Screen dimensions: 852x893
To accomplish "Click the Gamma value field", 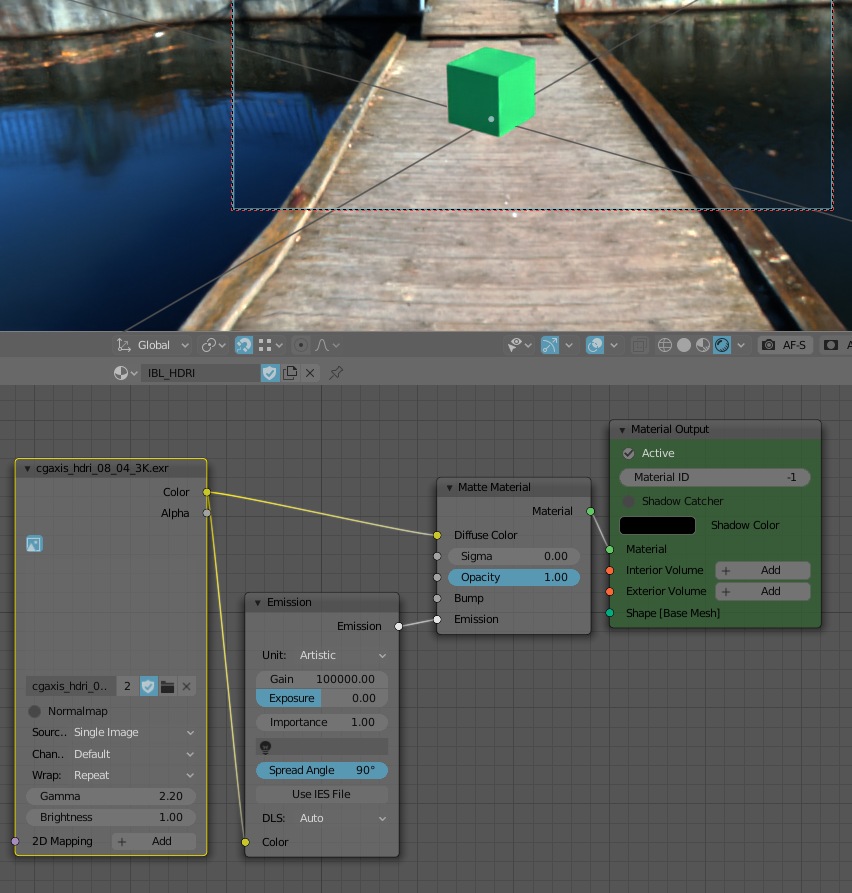I will point(111,796).
